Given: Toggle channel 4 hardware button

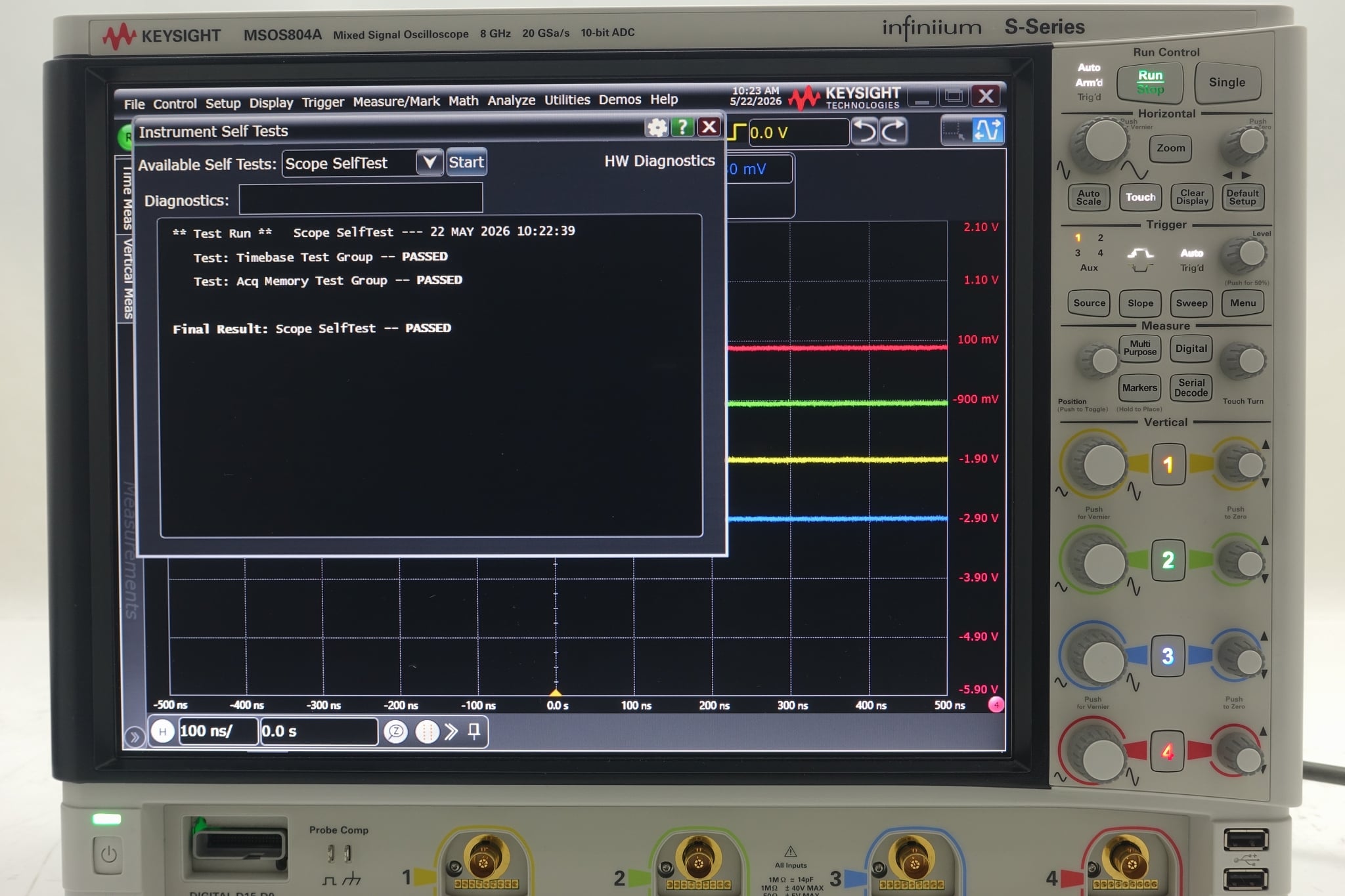Looking at the screenshot, I should pos(1167,752).
